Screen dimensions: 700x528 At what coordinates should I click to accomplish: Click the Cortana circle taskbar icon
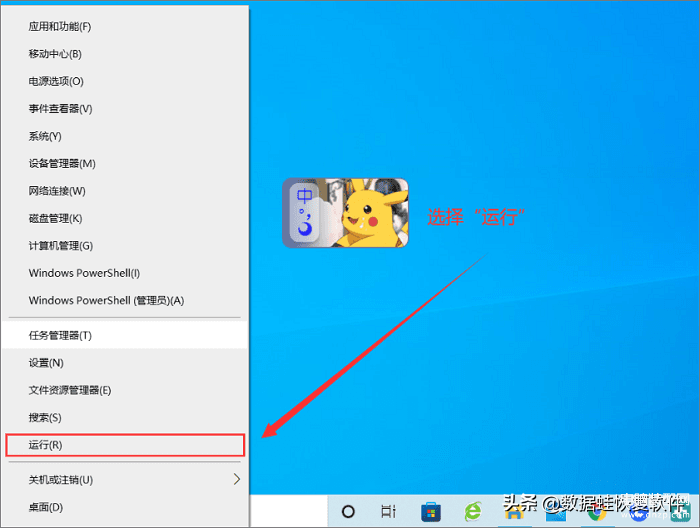pos(348,511)
